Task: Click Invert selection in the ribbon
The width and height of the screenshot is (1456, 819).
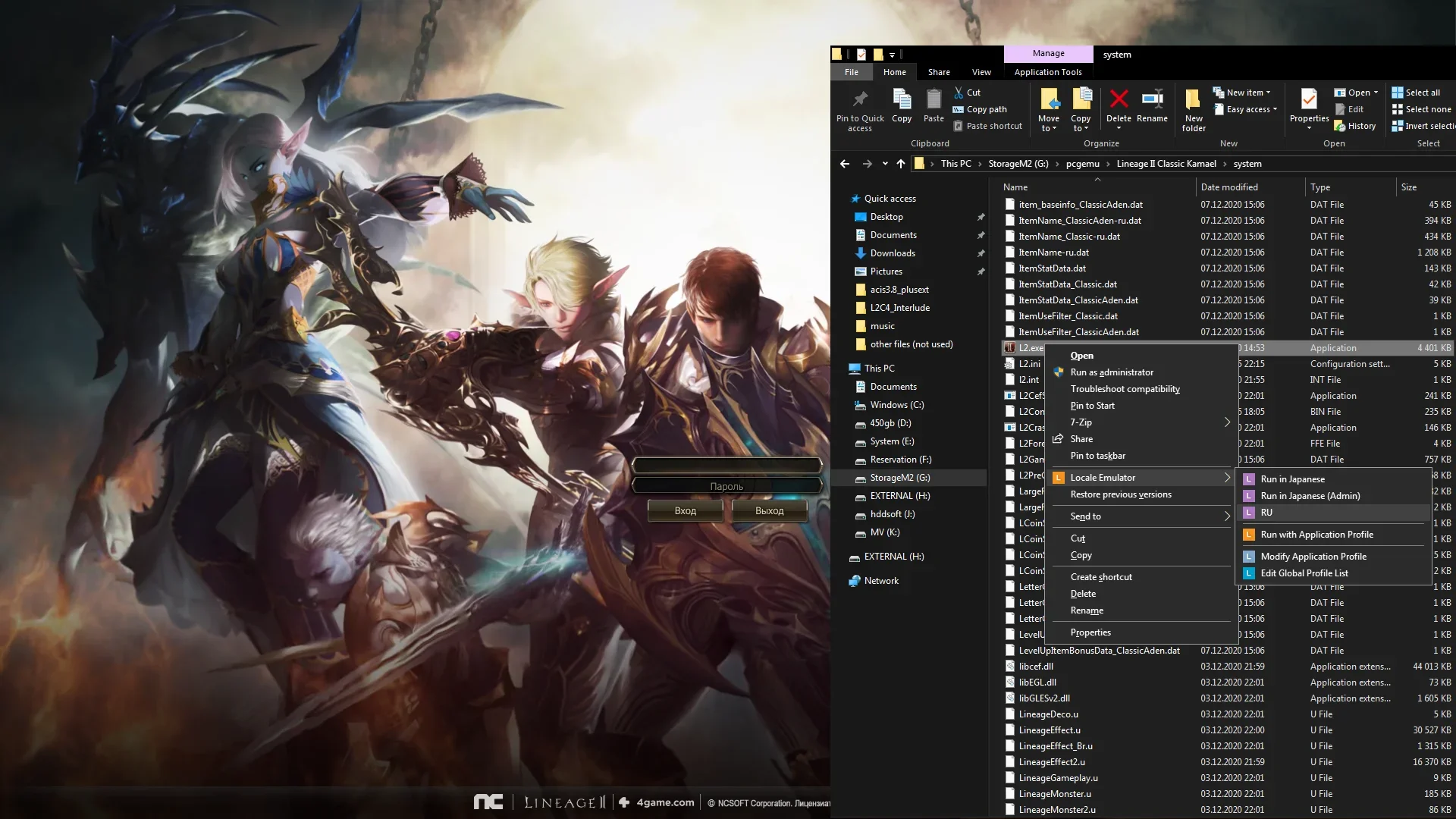Action: coord(1423,126)
